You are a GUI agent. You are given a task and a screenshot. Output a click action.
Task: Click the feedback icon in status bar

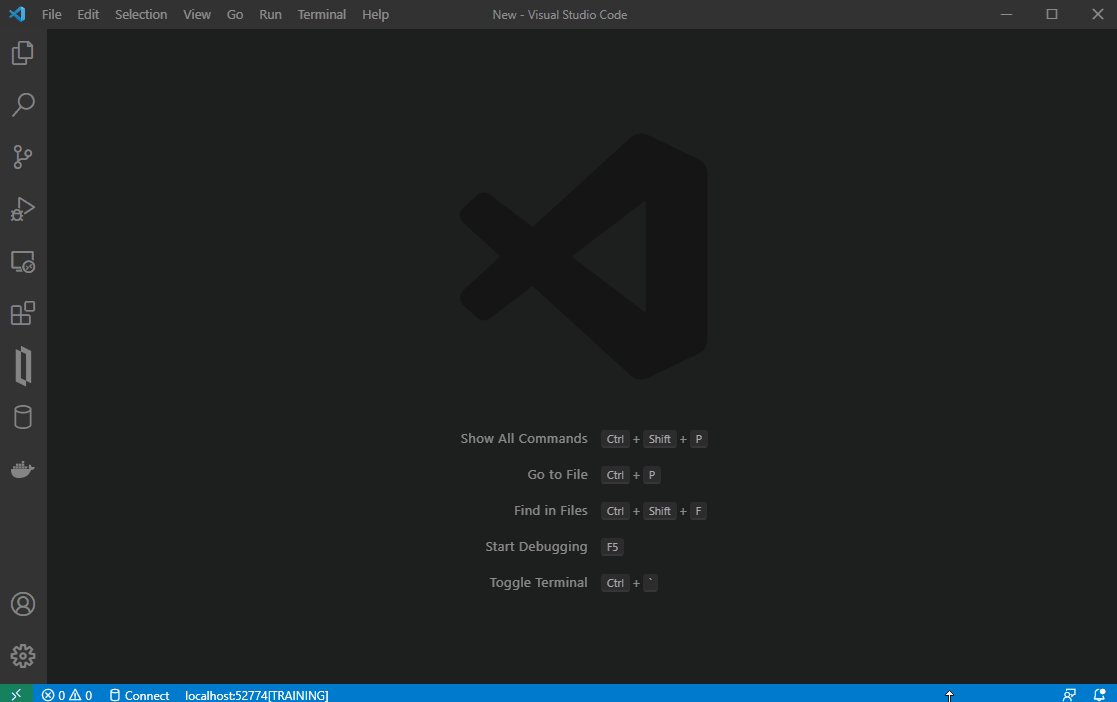click(1069, 695)
